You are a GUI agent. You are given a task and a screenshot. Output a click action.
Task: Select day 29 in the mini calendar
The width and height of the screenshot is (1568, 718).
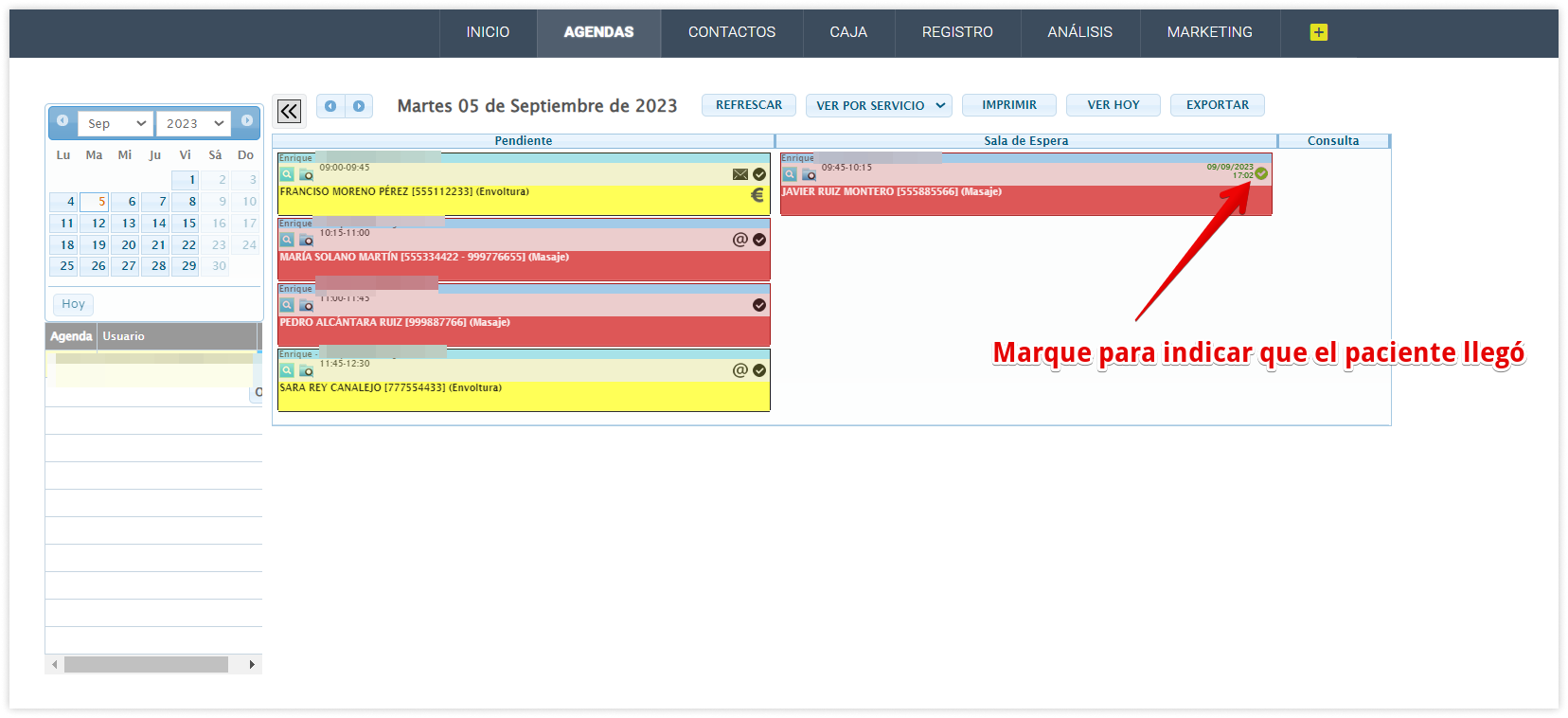(185, 266)
